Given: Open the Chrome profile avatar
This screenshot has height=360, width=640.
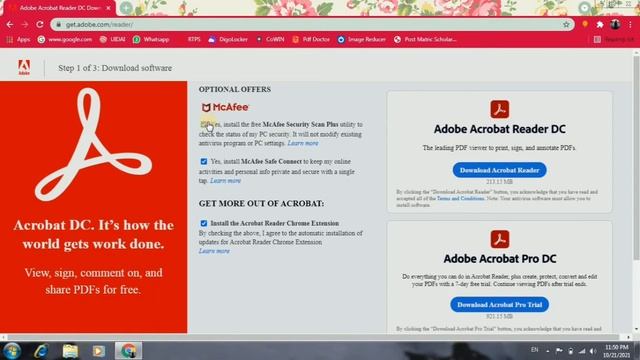Looking at the screenshot, I should (615, 24).
